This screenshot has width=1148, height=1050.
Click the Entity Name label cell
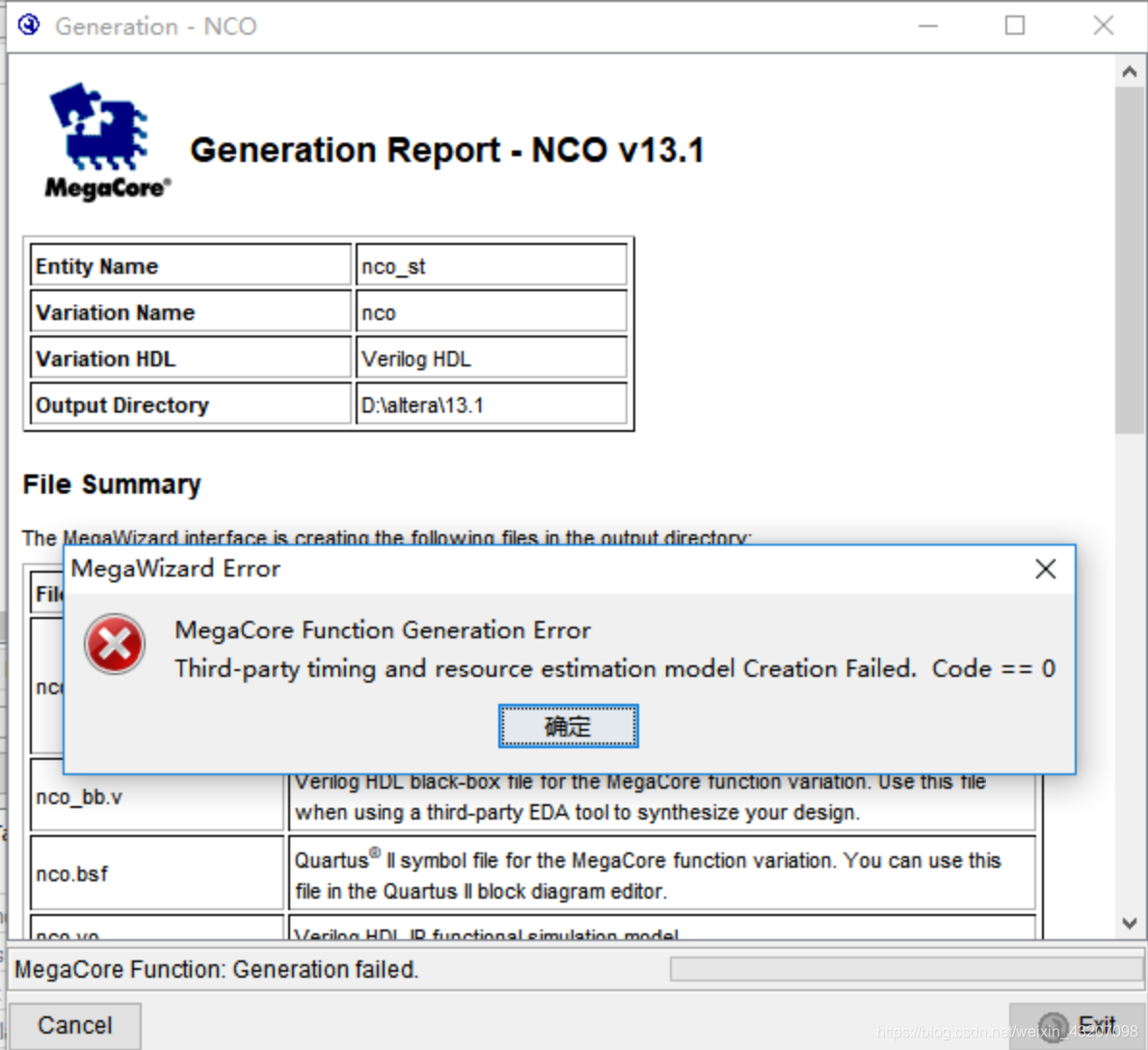click(190, 265)
